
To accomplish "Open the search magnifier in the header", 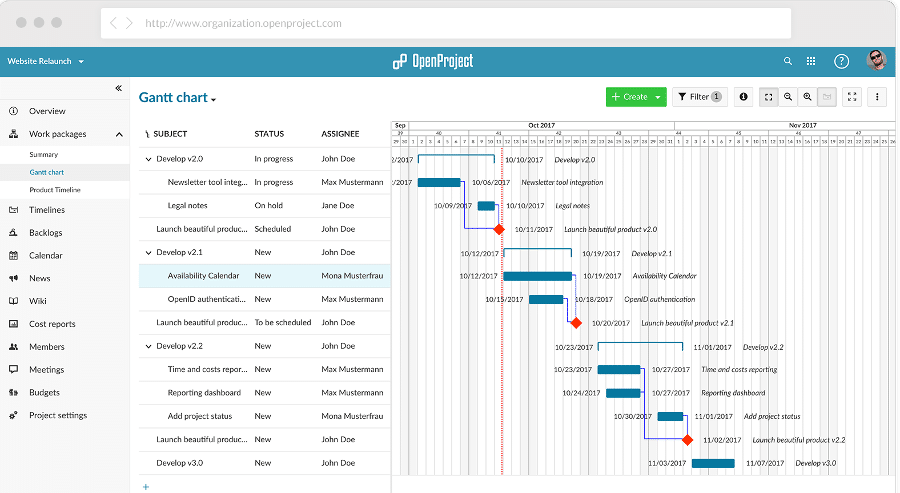I will click(x=788, y=61).
